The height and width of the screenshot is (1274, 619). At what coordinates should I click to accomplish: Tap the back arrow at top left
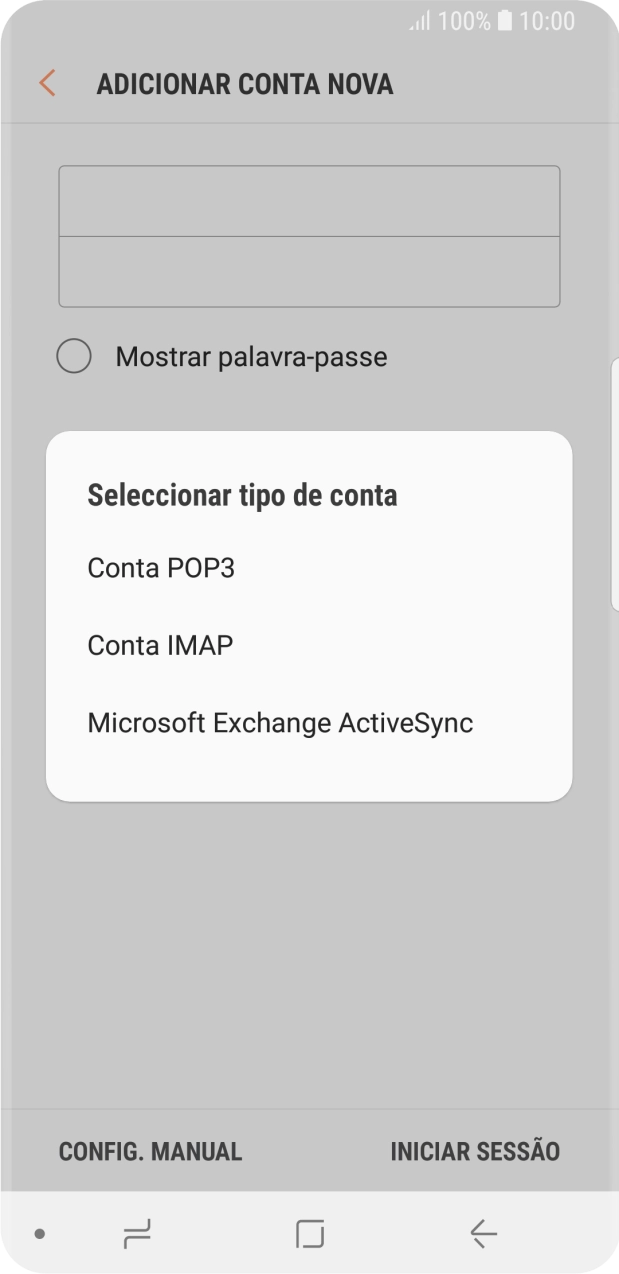pos(45,83)
